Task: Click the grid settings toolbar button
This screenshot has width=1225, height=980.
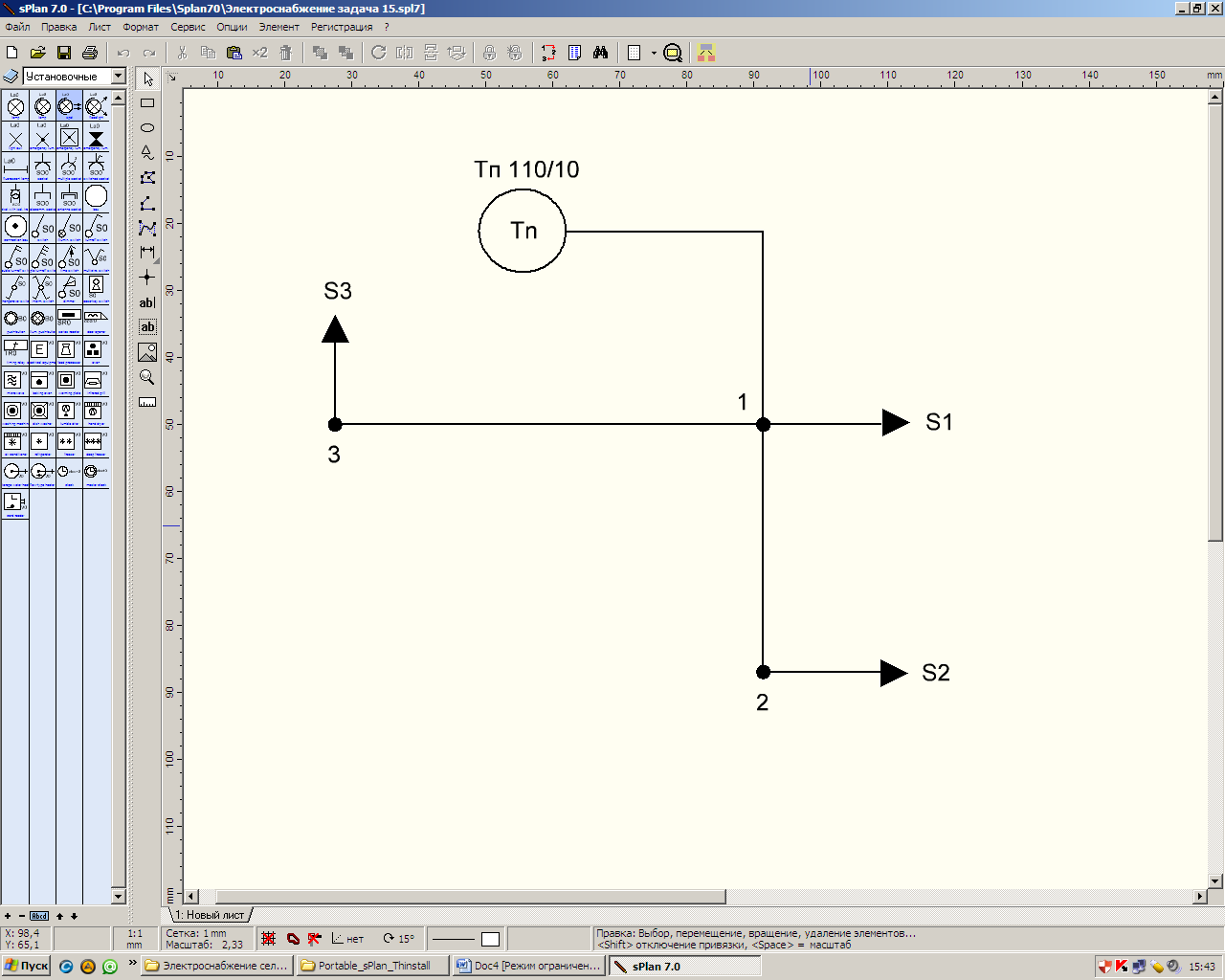Action: [x=635, y=53]
